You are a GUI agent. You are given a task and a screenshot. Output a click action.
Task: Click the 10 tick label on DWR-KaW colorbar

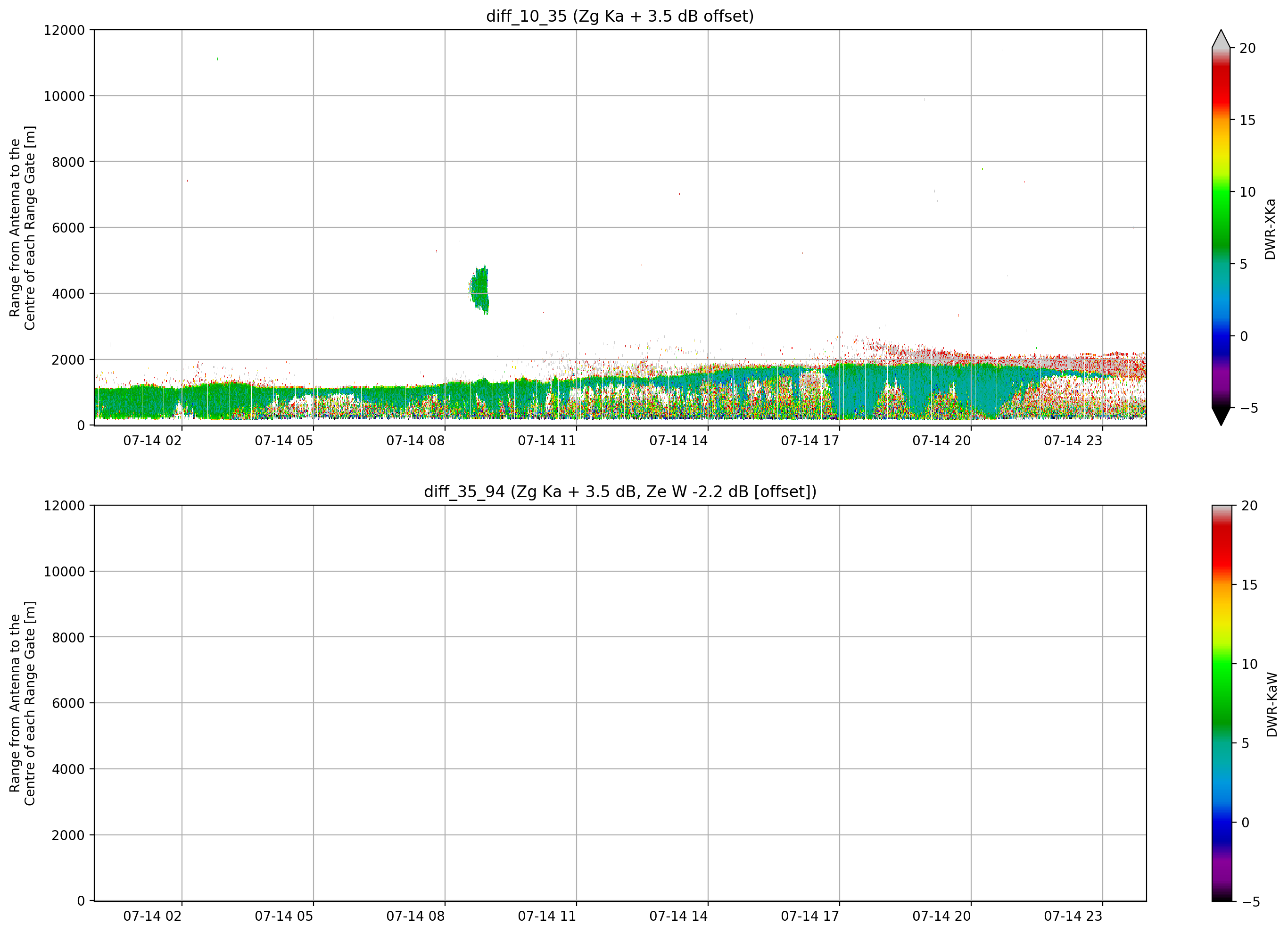click(x=1249, y=664)
